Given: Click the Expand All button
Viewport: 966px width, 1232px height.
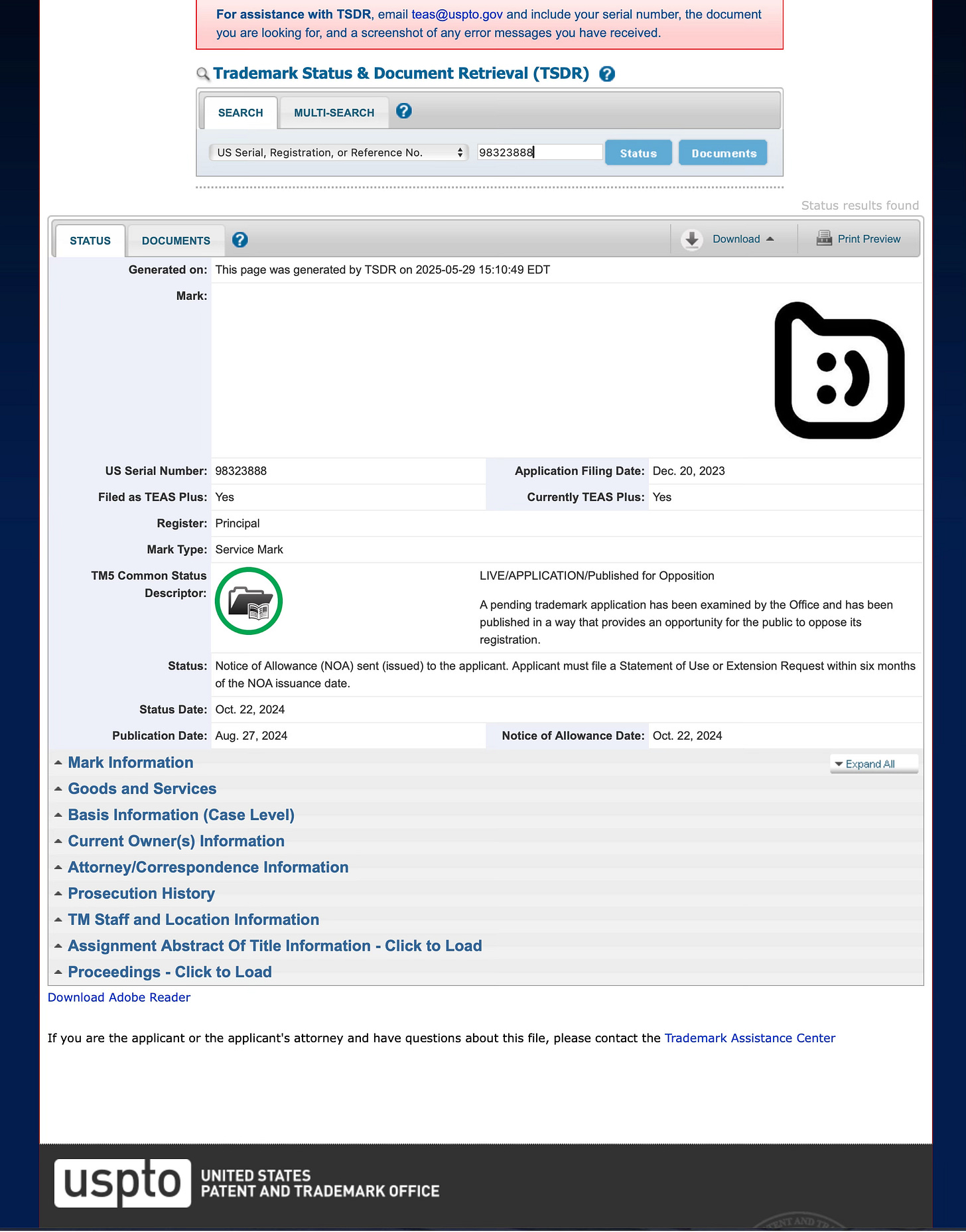Looking at the screenshot, I should point(874,764).
